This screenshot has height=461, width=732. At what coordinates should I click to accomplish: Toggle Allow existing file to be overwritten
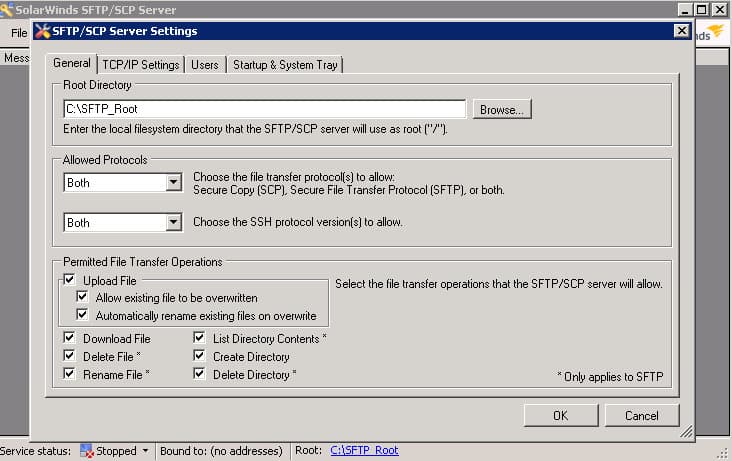(83, 298)
